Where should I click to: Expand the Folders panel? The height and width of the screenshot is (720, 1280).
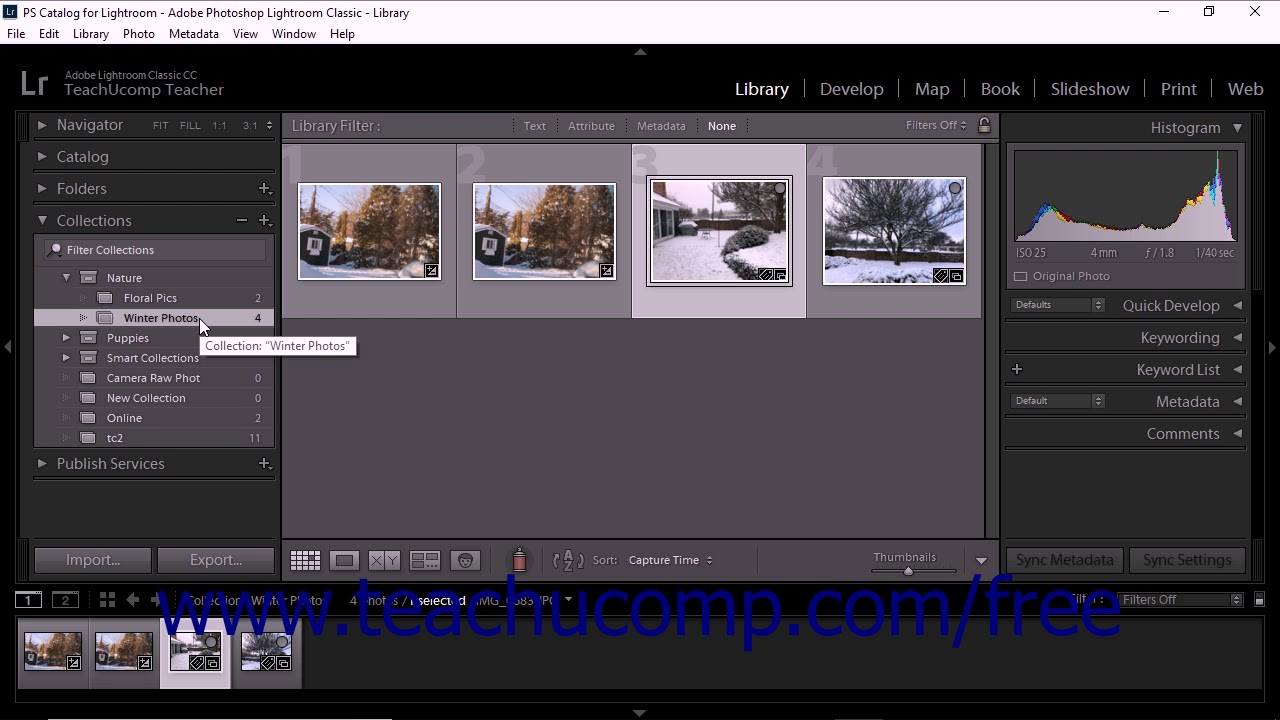[x=42, y=188]
